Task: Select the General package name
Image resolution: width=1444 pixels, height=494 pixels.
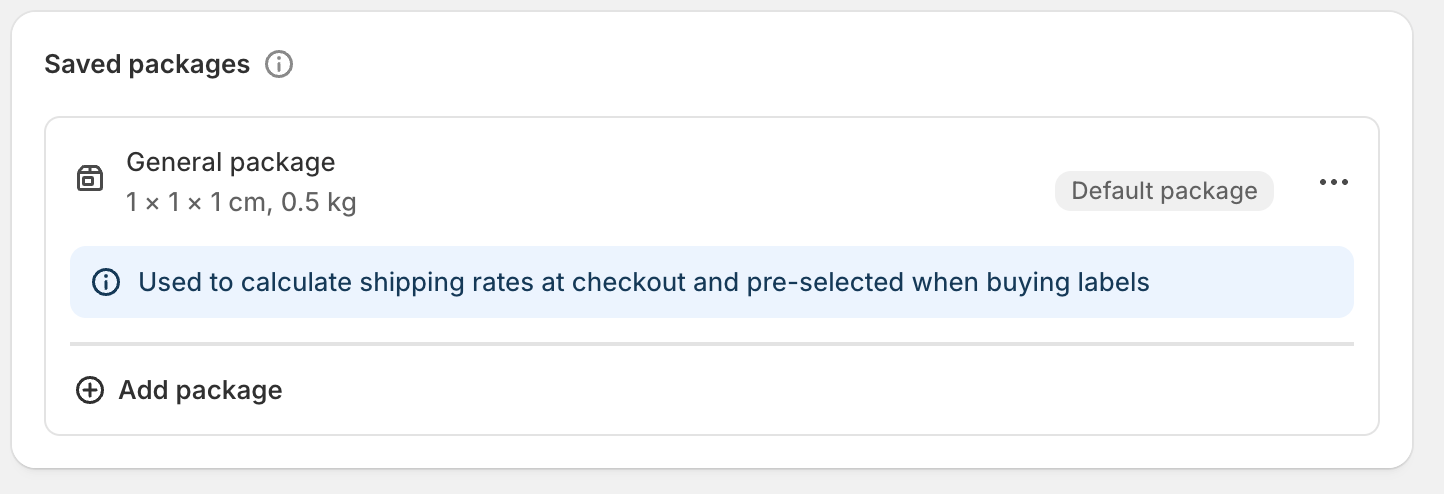Action: point(230,162)
